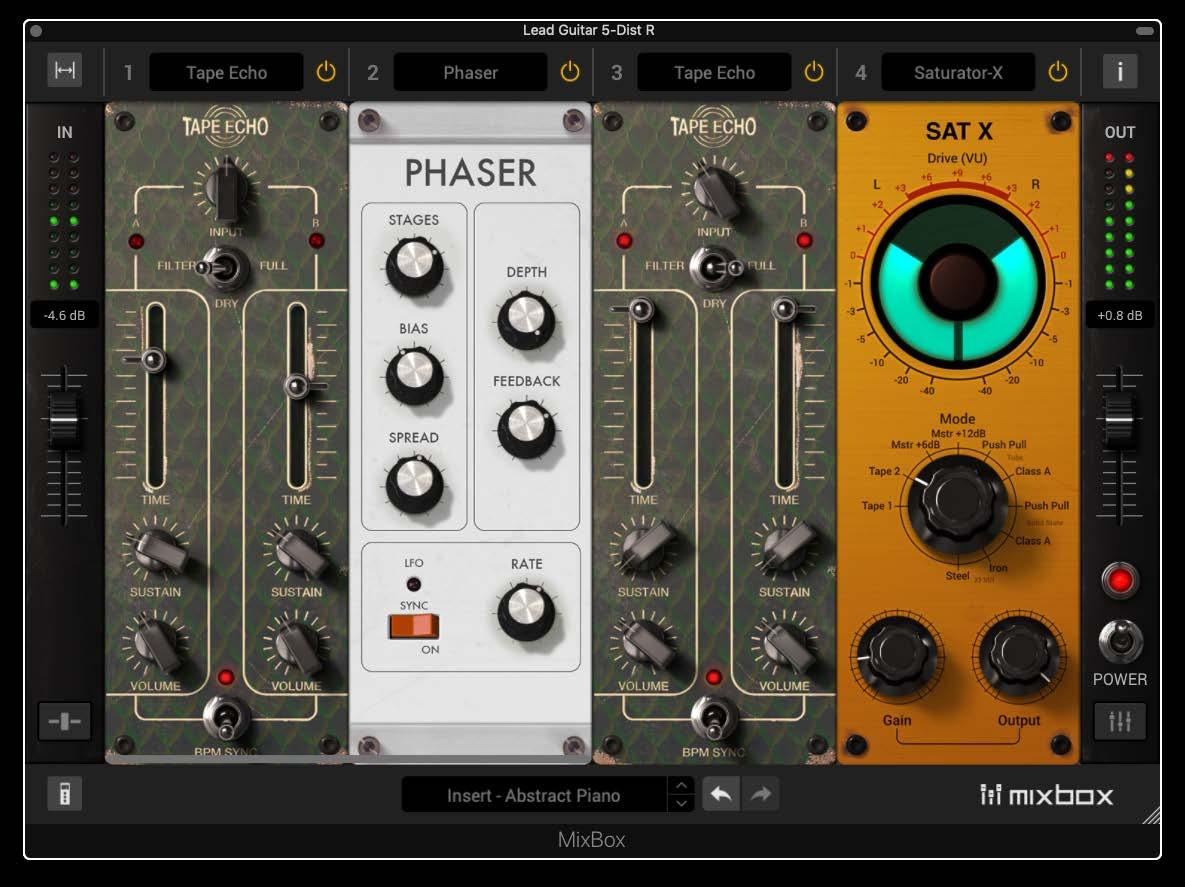Click the red round button above the POWER switch

point(1119,581)
